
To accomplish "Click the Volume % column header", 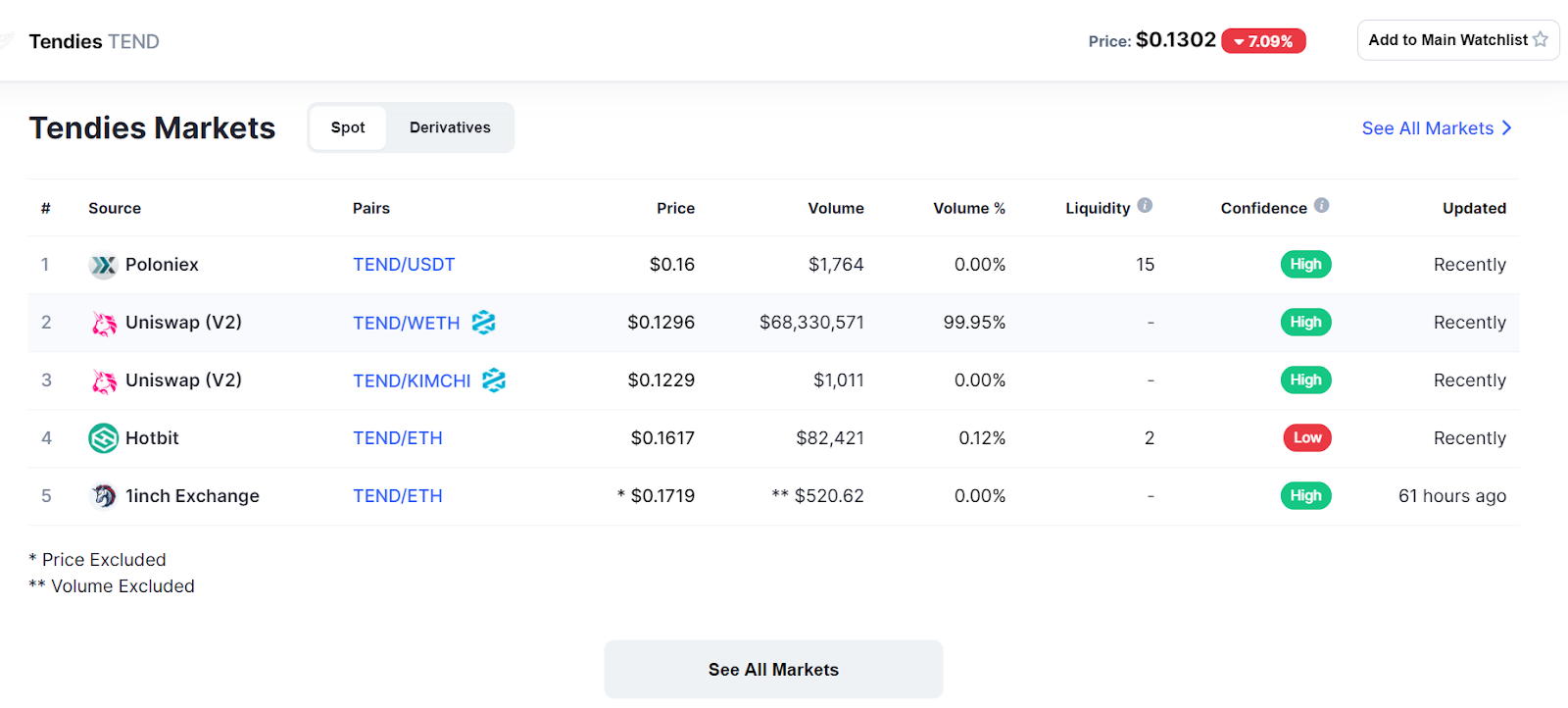I will pyautogui.click(x=969, y=208).
